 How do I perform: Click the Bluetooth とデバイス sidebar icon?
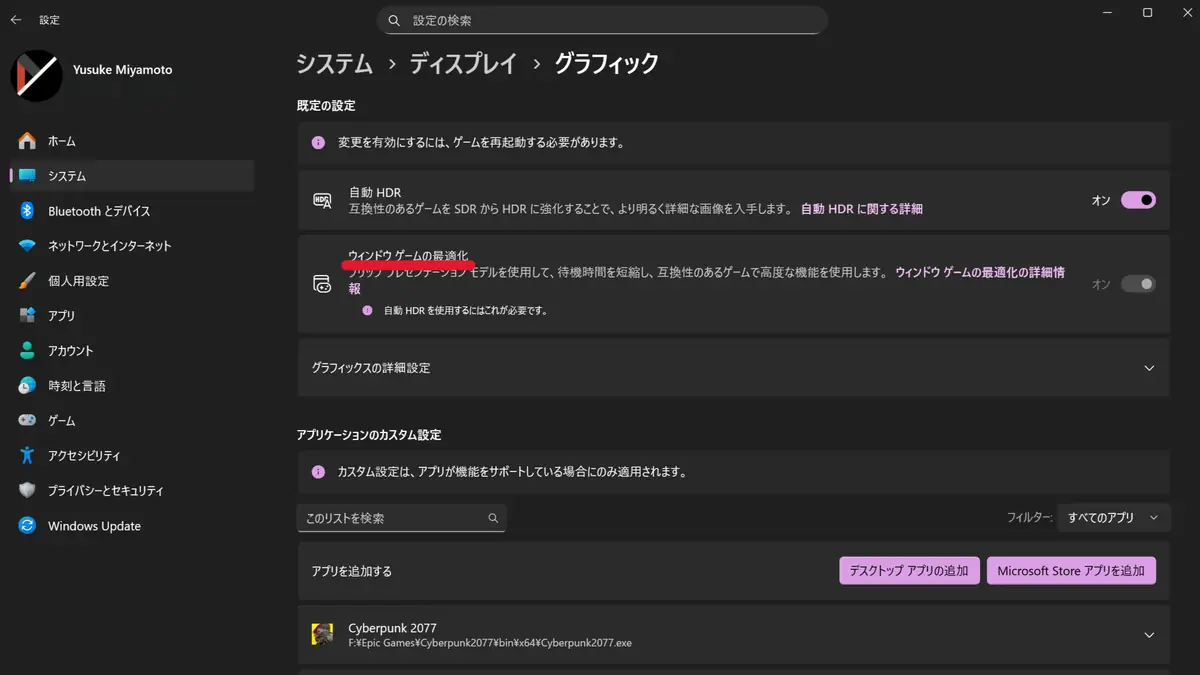click(27, 211)
